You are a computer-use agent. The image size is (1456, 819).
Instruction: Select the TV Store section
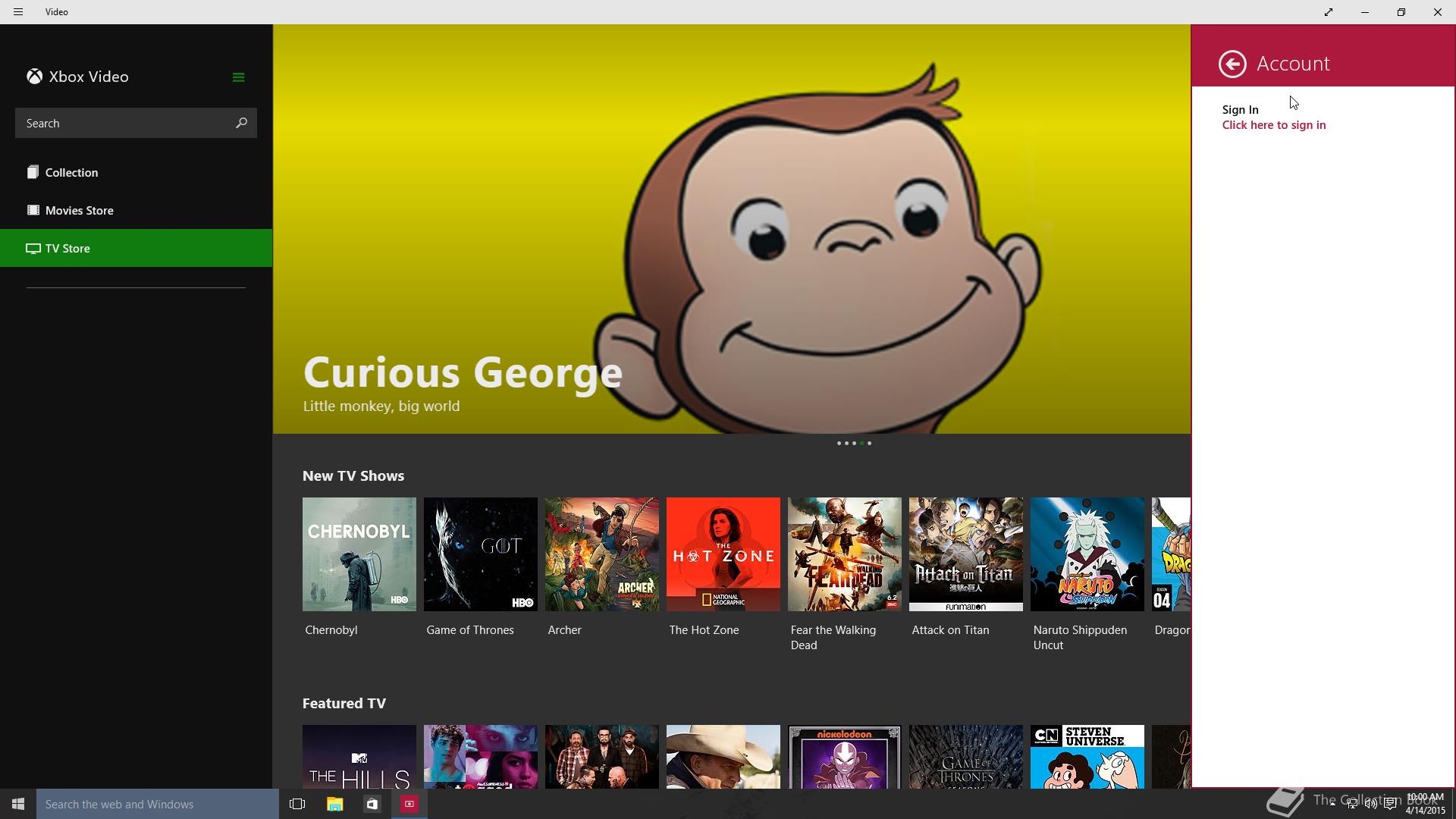click(136, 248)
